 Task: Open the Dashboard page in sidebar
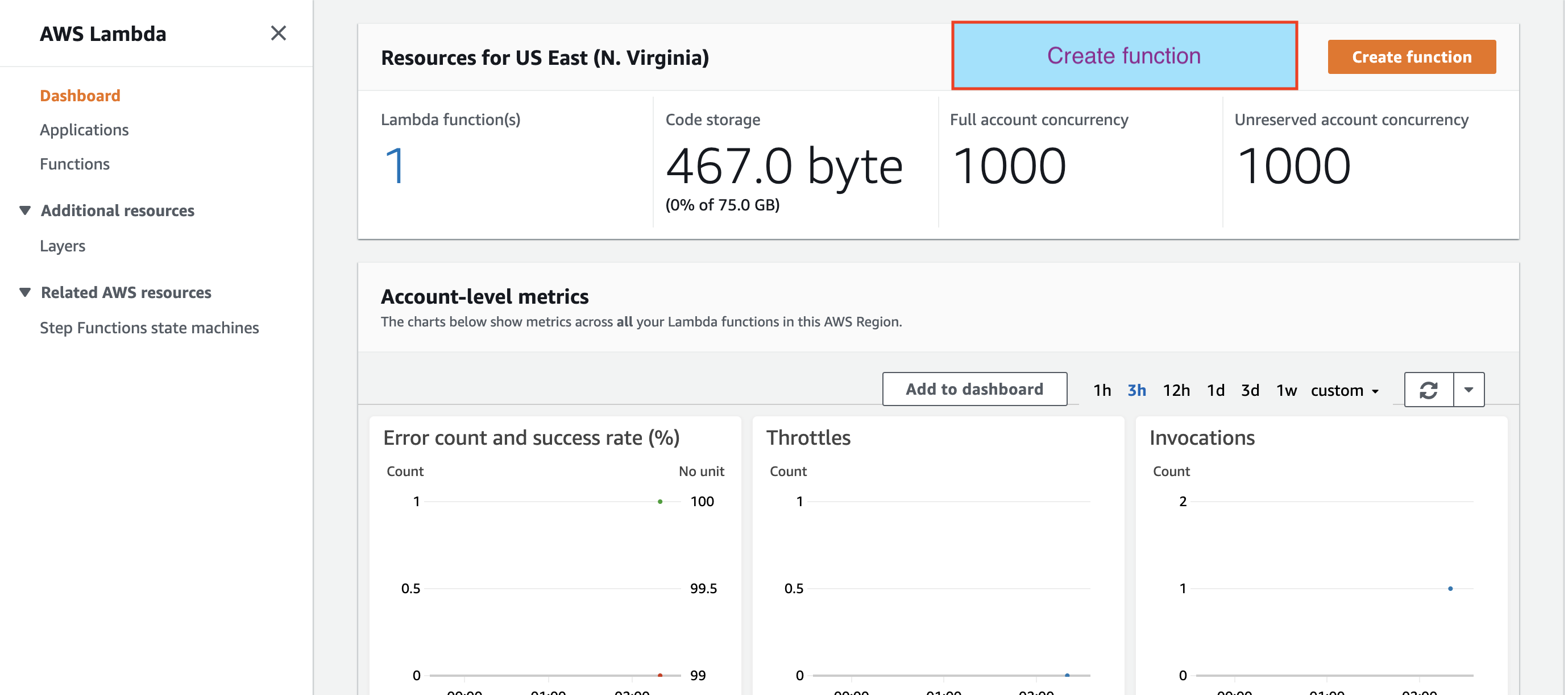tap(80, 96)
